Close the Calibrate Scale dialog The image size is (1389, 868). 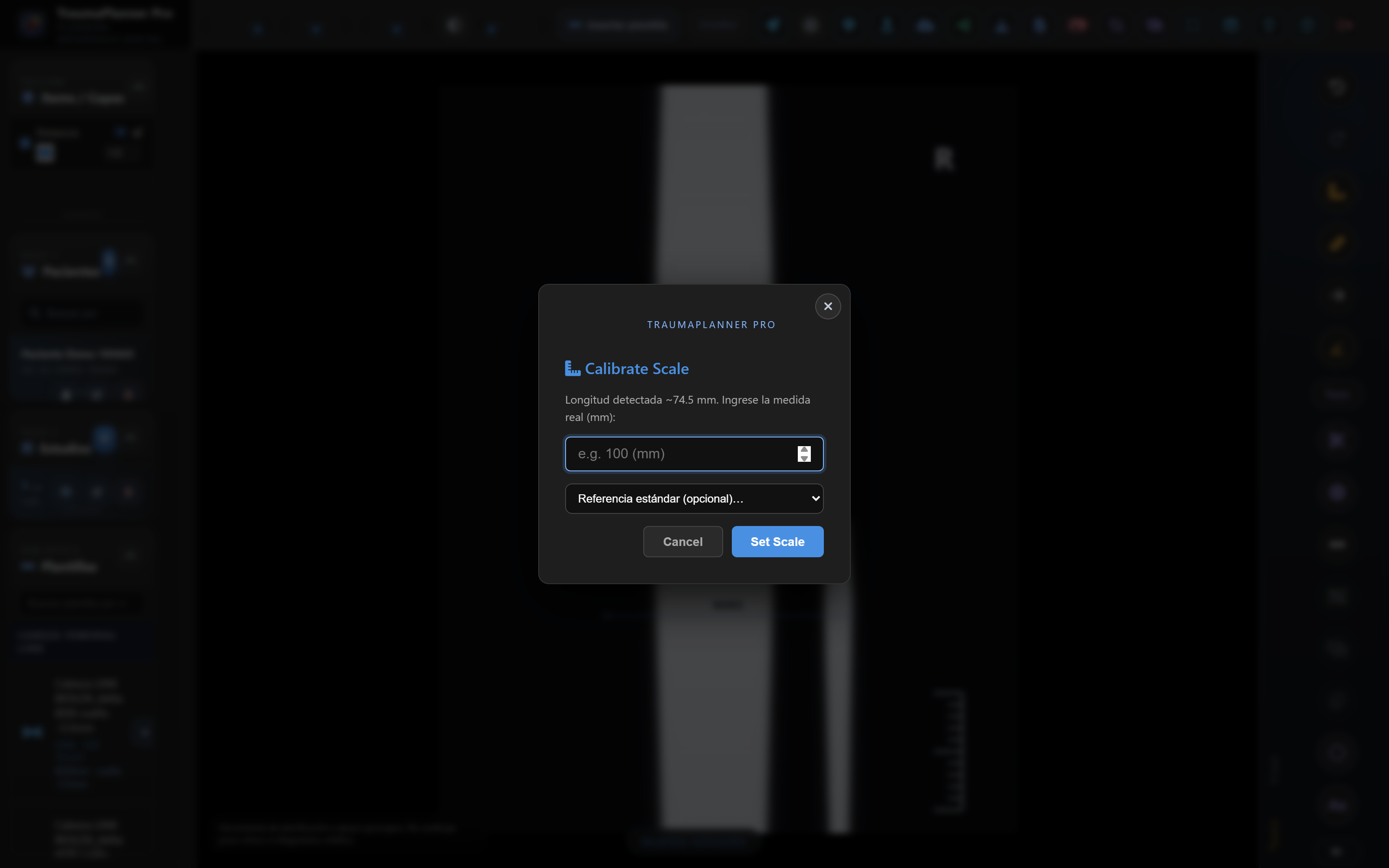828,306
